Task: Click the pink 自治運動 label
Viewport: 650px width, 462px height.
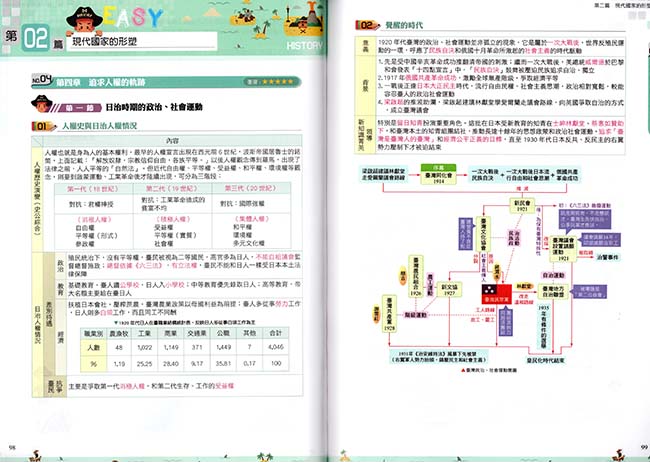Action: click(553, 275)
